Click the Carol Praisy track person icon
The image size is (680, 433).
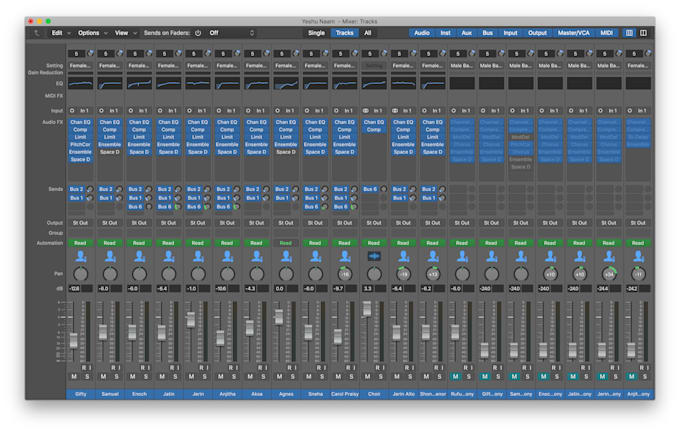click(345, 257)
